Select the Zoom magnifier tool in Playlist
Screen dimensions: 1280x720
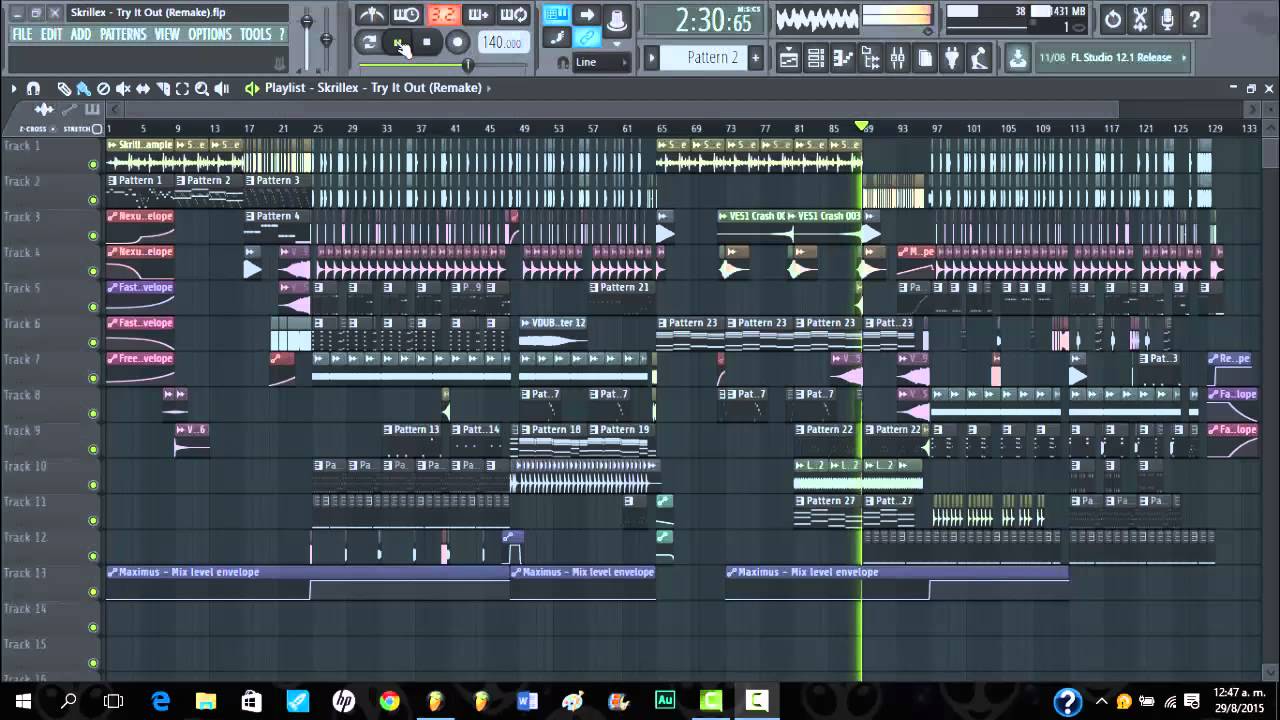pos(202,89)
